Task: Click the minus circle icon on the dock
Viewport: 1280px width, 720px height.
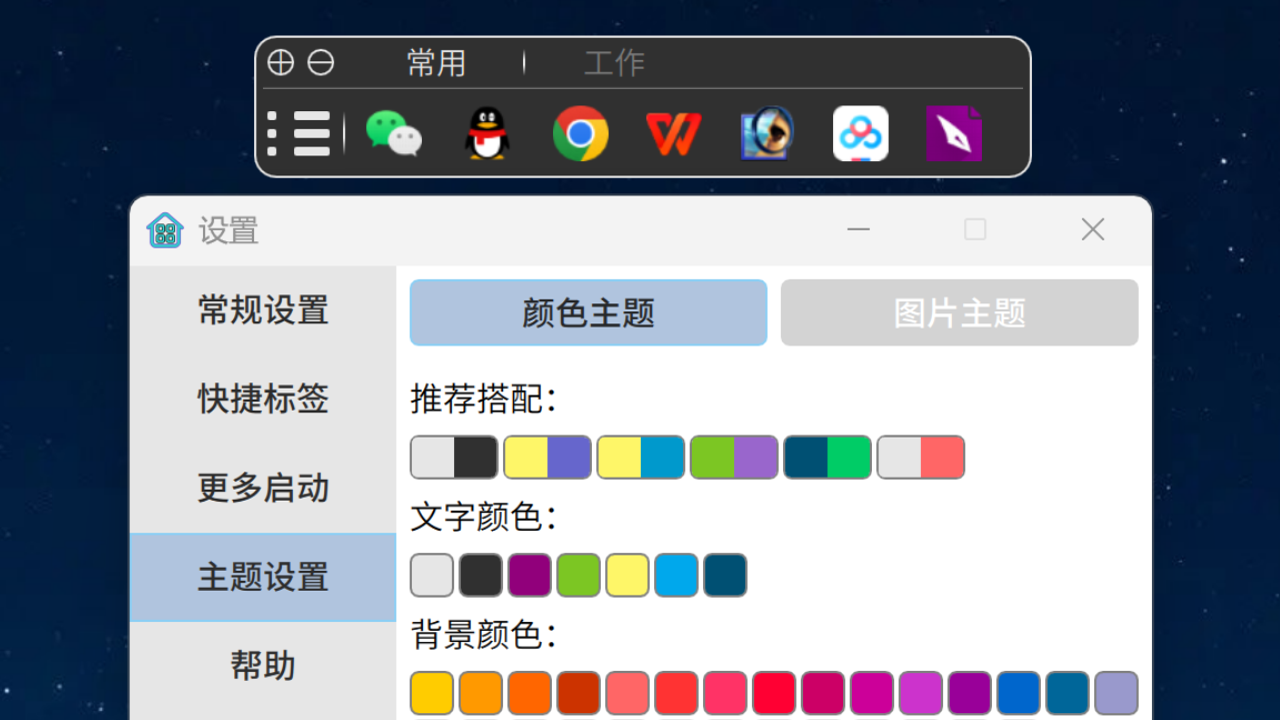Action: pyautogui.click(x=320, y=62)
